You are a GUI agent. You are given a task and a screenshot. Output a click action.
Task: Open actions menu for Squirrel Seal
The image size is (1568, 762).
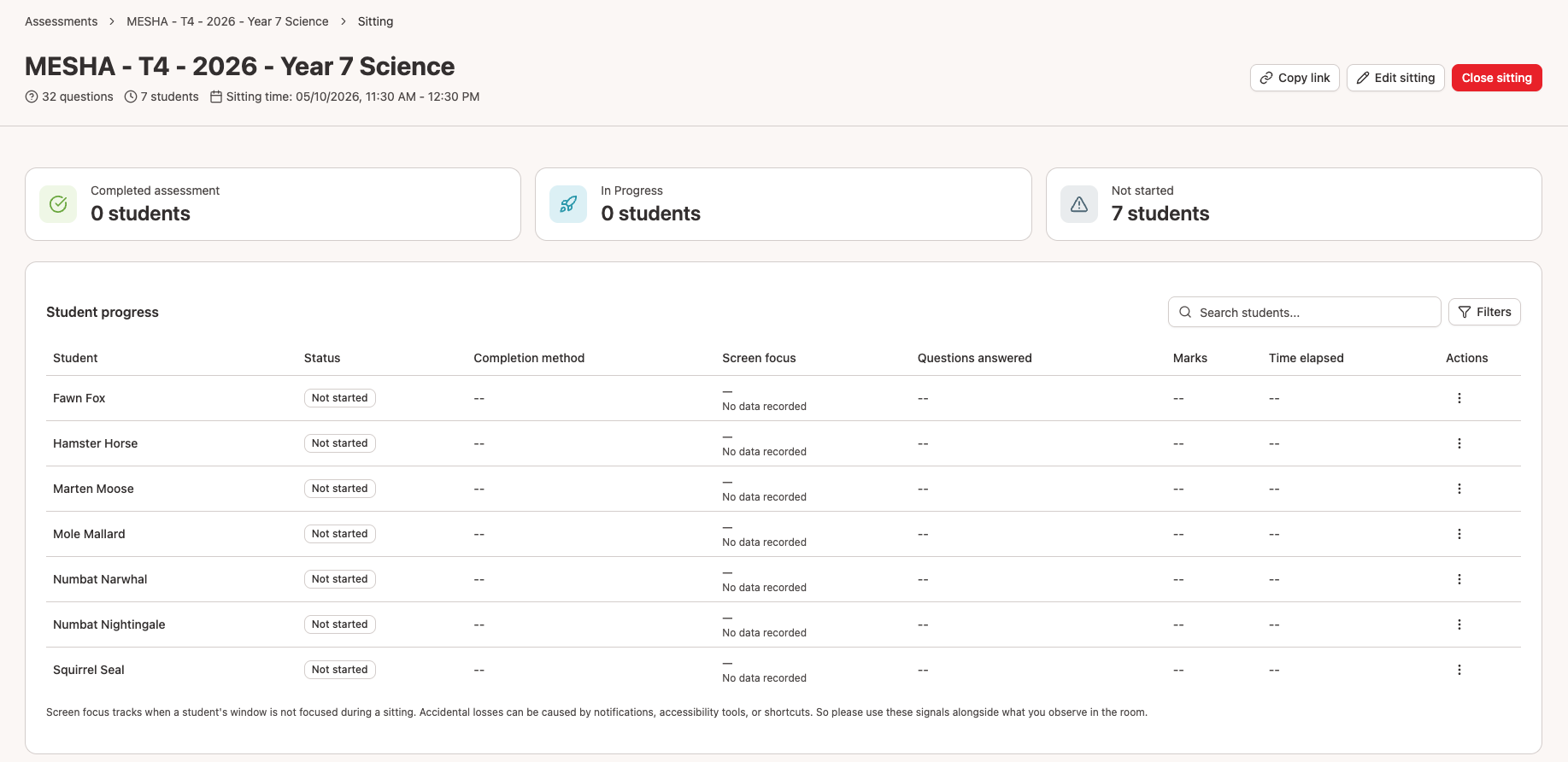click(1459, 670)
